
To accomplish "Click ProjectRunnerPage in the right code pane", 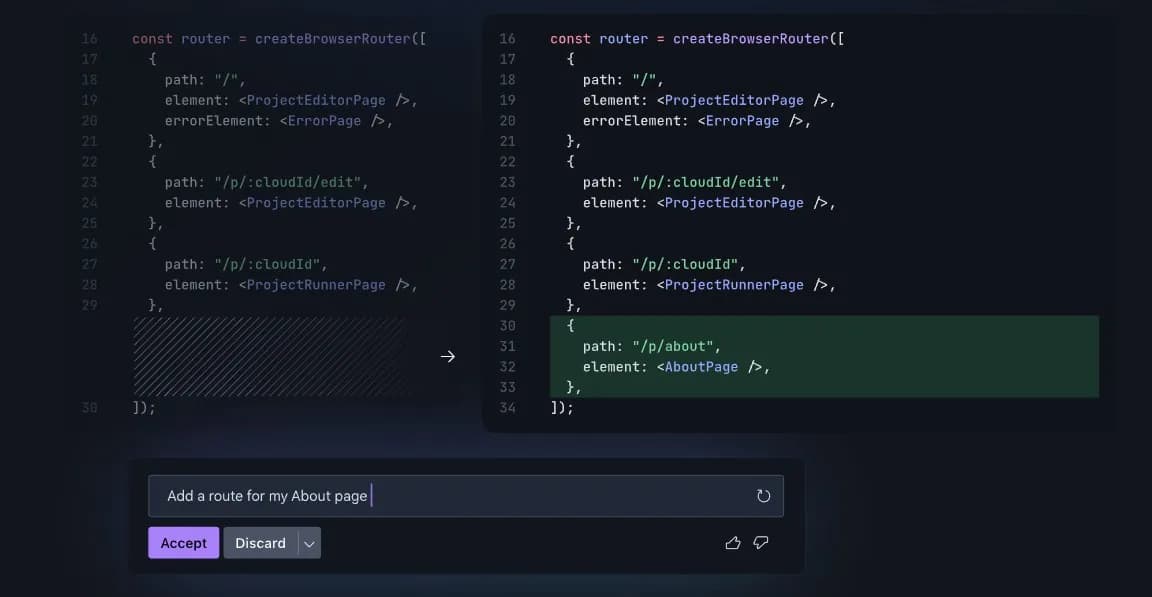I will 734,285.
